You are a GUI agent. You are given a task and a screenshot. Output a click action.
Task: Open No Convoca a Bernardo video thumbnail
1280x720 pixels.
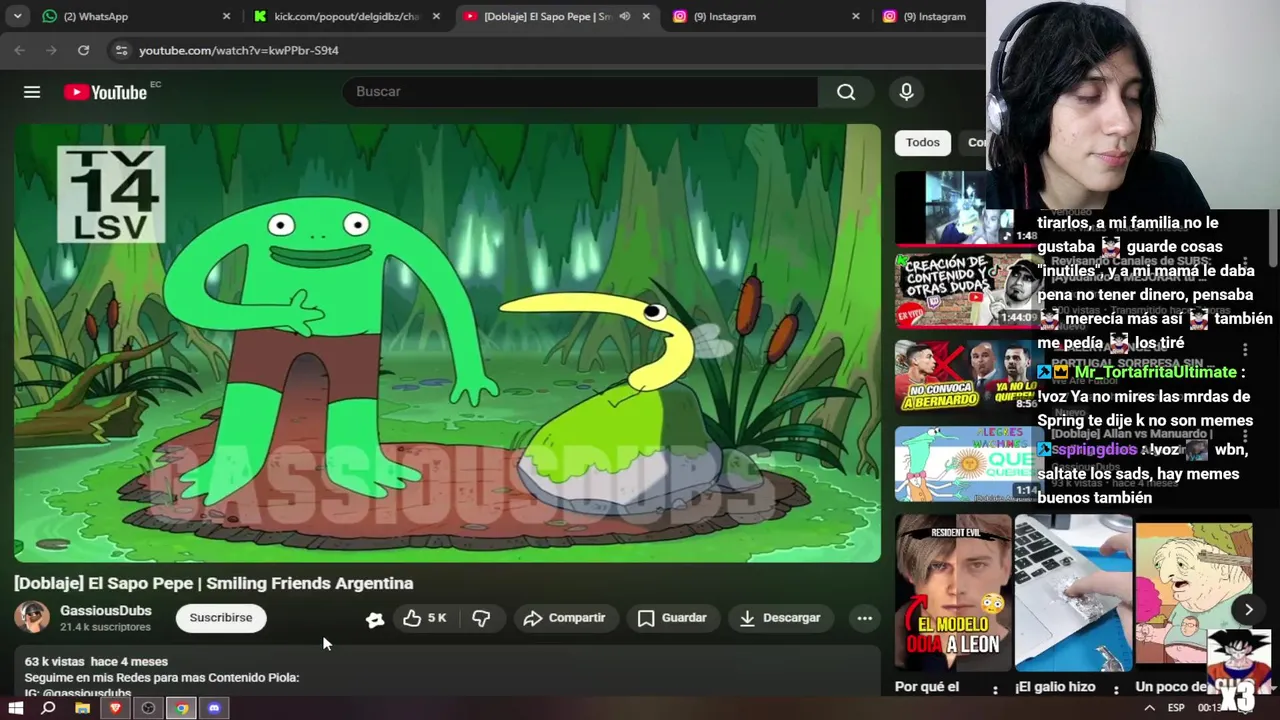[965, 376]
